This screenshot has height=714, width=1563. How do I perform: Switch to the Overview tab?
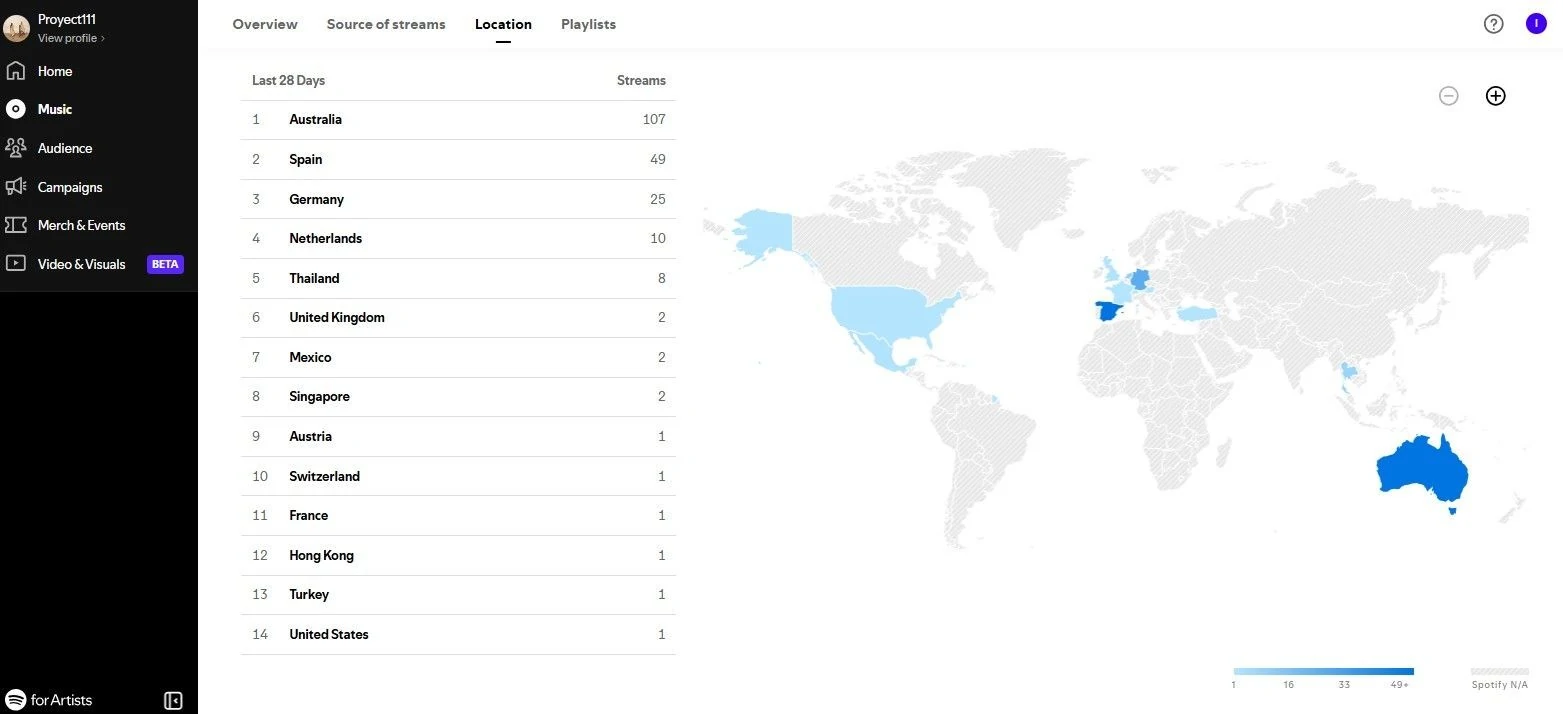coord(265,24)
